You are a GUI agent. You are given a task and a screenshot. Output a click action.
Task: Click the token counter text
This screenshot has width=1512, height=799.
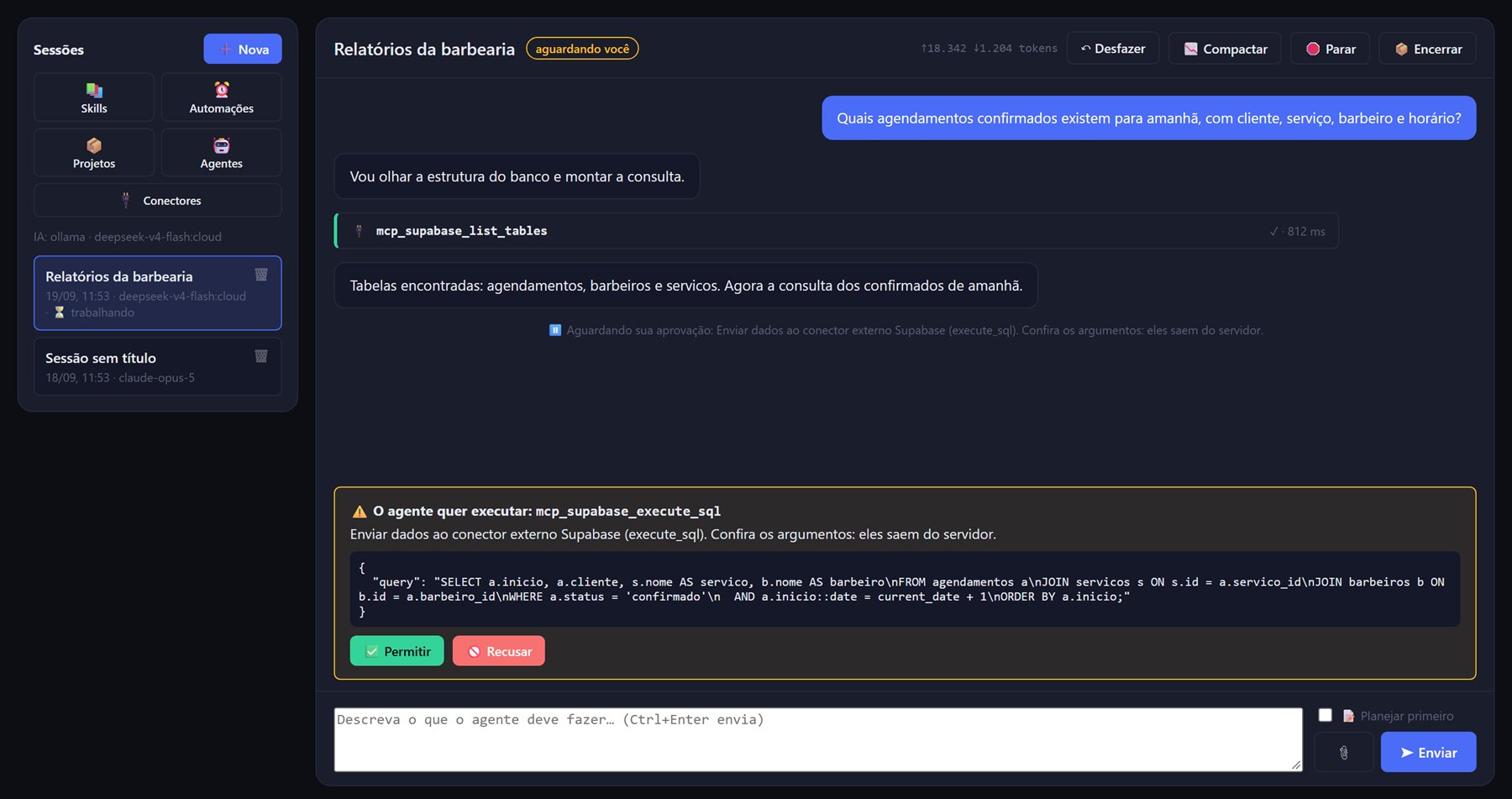[989, 49]
